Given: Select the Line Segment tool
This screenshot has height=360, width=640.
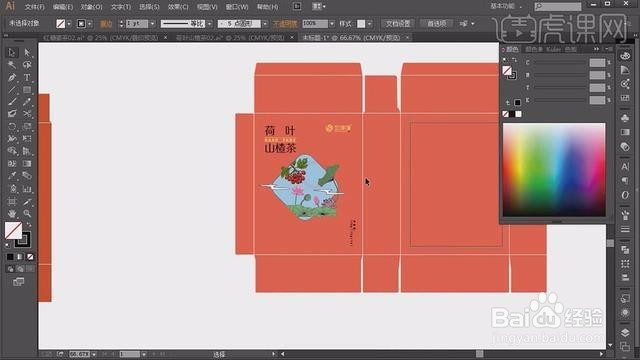Looking at the screenshot, I should coord(12,89).
